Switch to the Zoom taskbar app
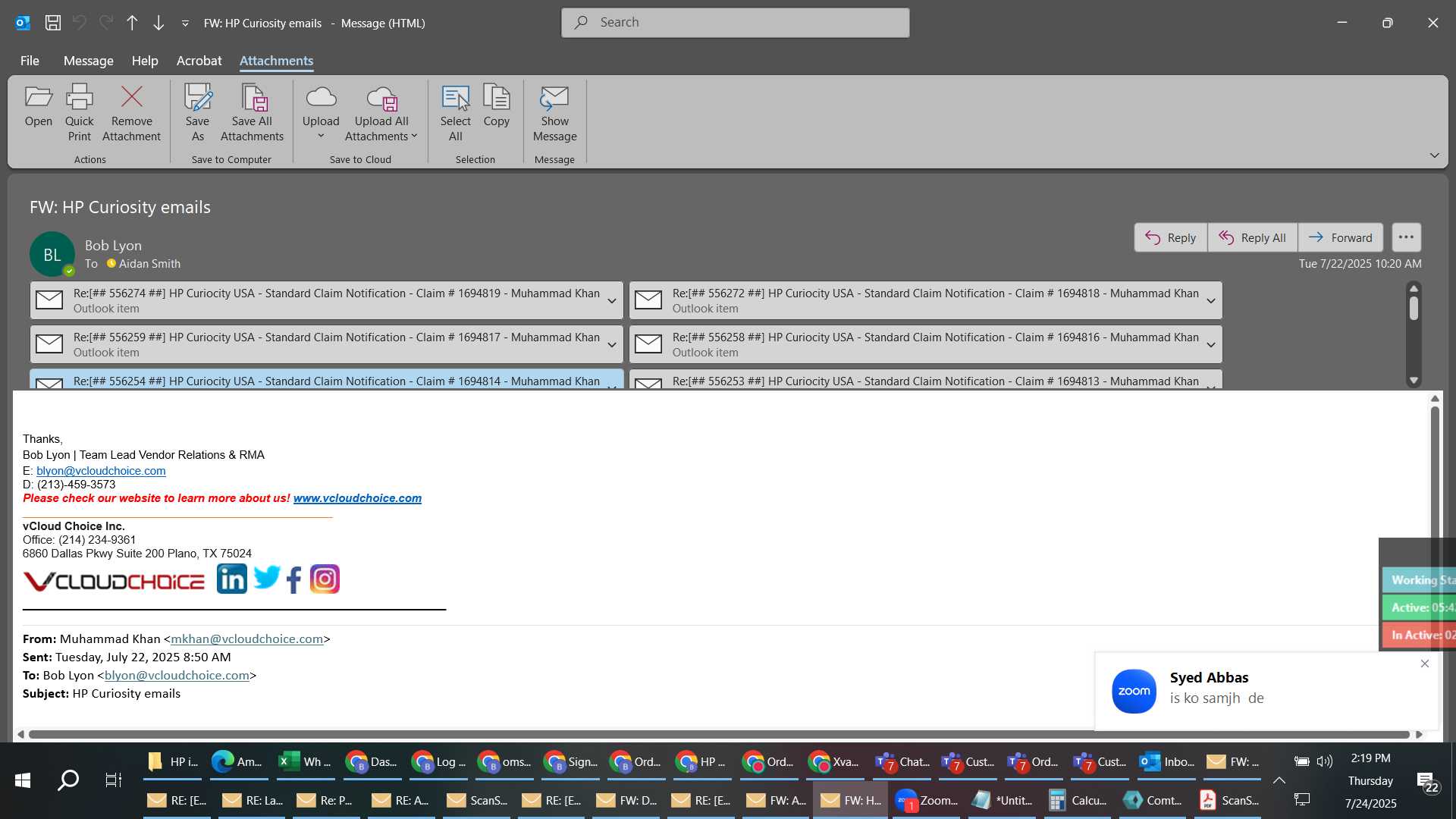Screen dimensions: 1456x819 [925, 800]
